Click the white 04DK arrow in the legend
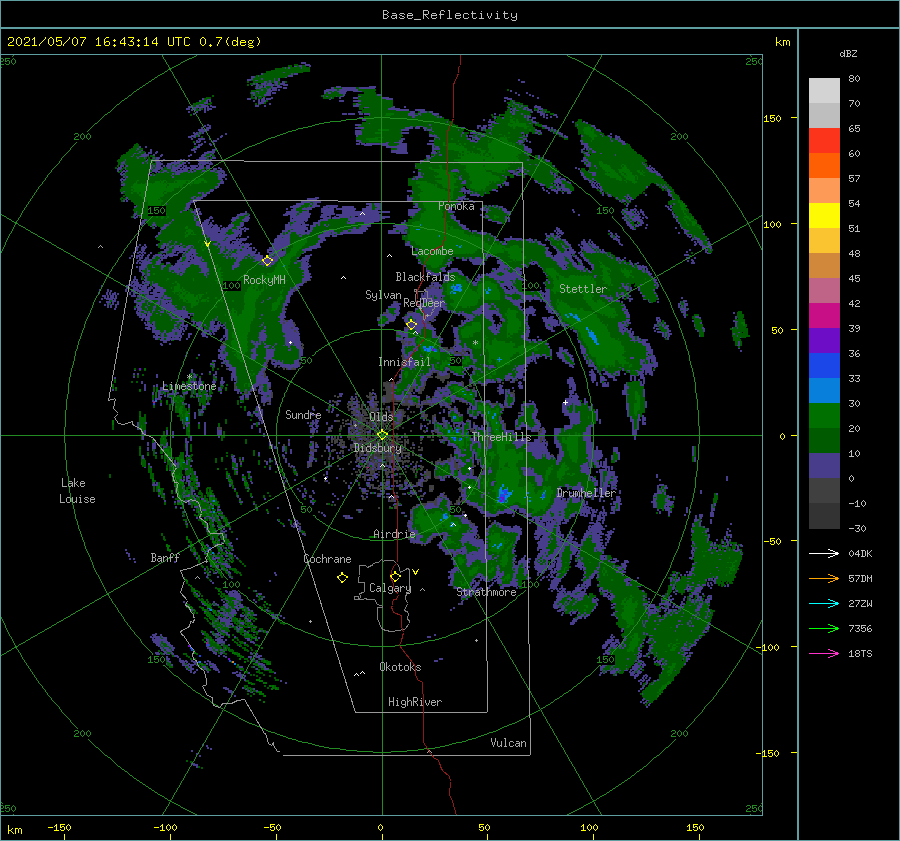 click(x=824, y=553)
